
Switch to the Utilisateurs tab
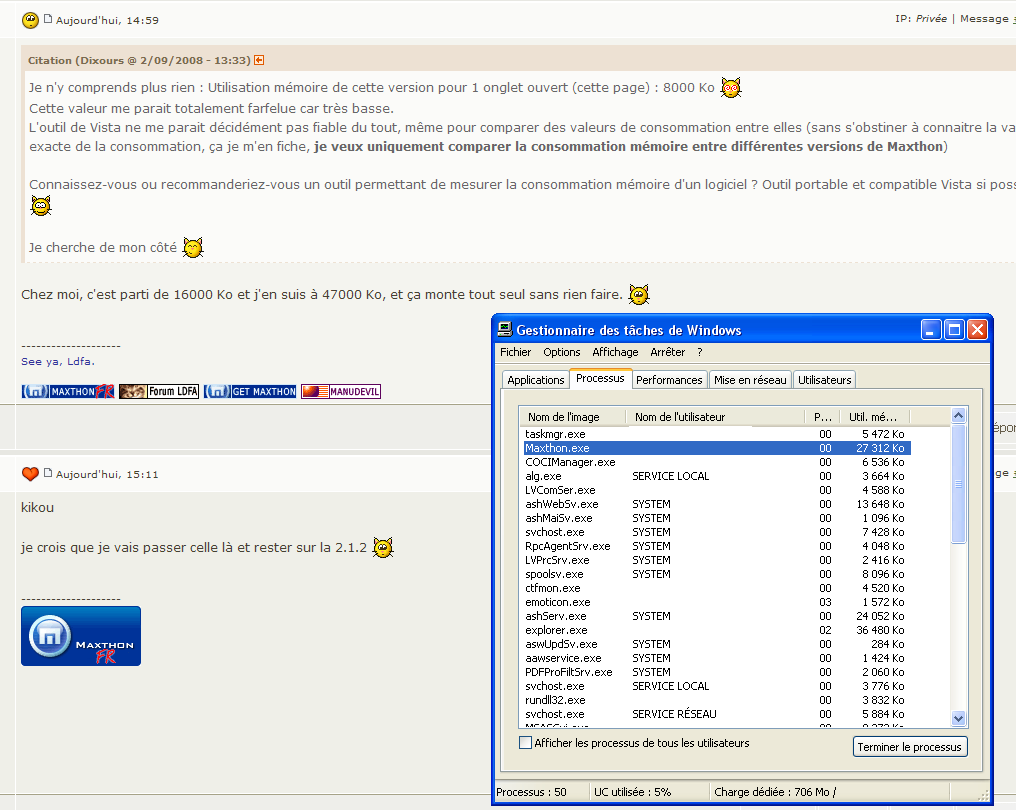point(825,380)
